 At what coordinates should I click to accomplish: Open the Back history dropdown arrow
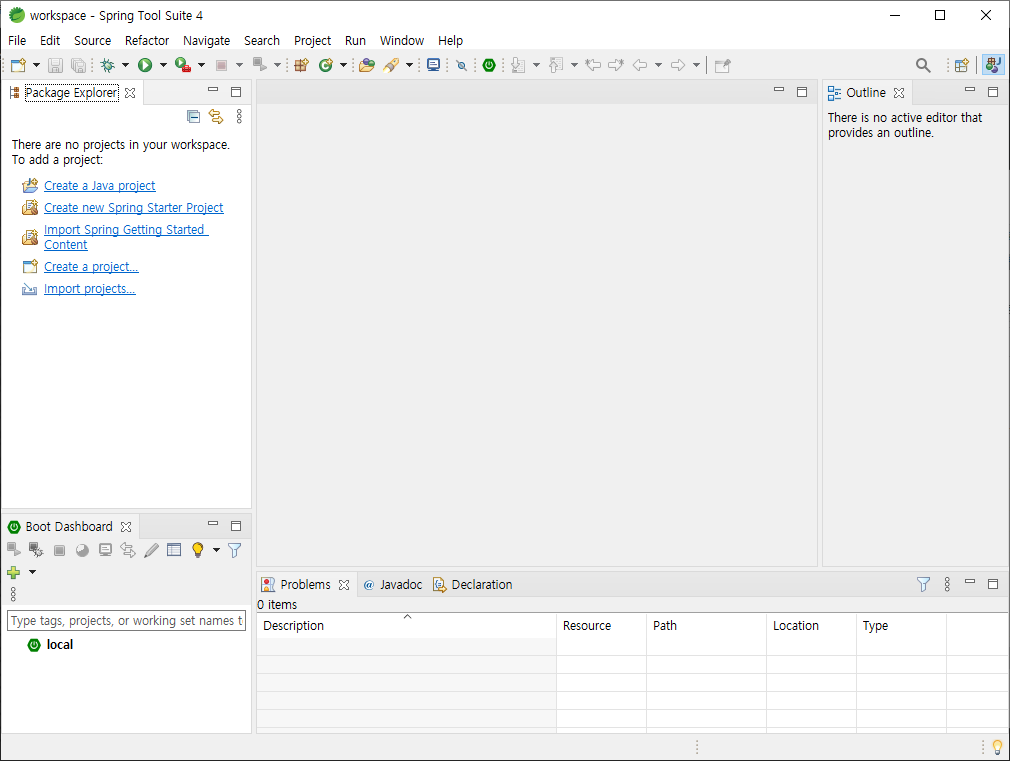pyautogui.click(x=658, y=65)
